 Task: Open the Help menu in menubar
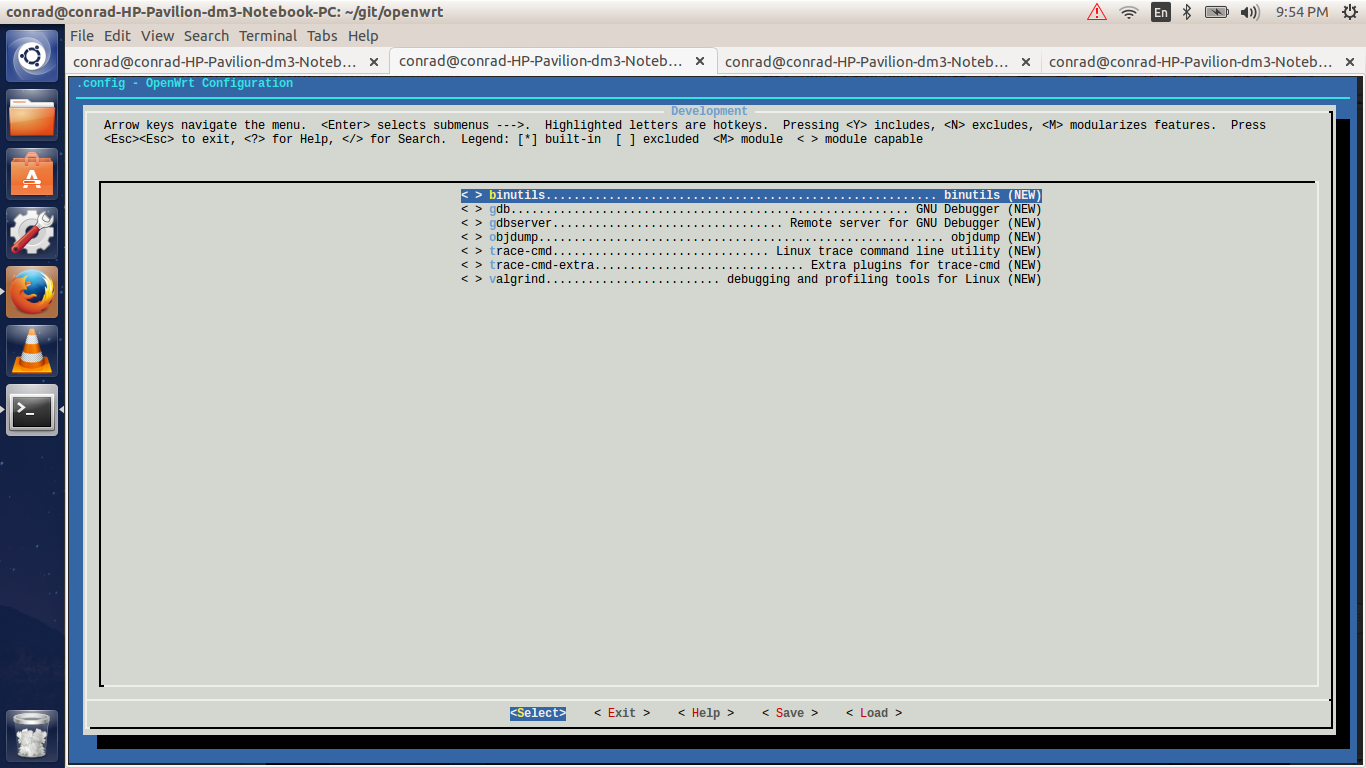tap(363, 36)
